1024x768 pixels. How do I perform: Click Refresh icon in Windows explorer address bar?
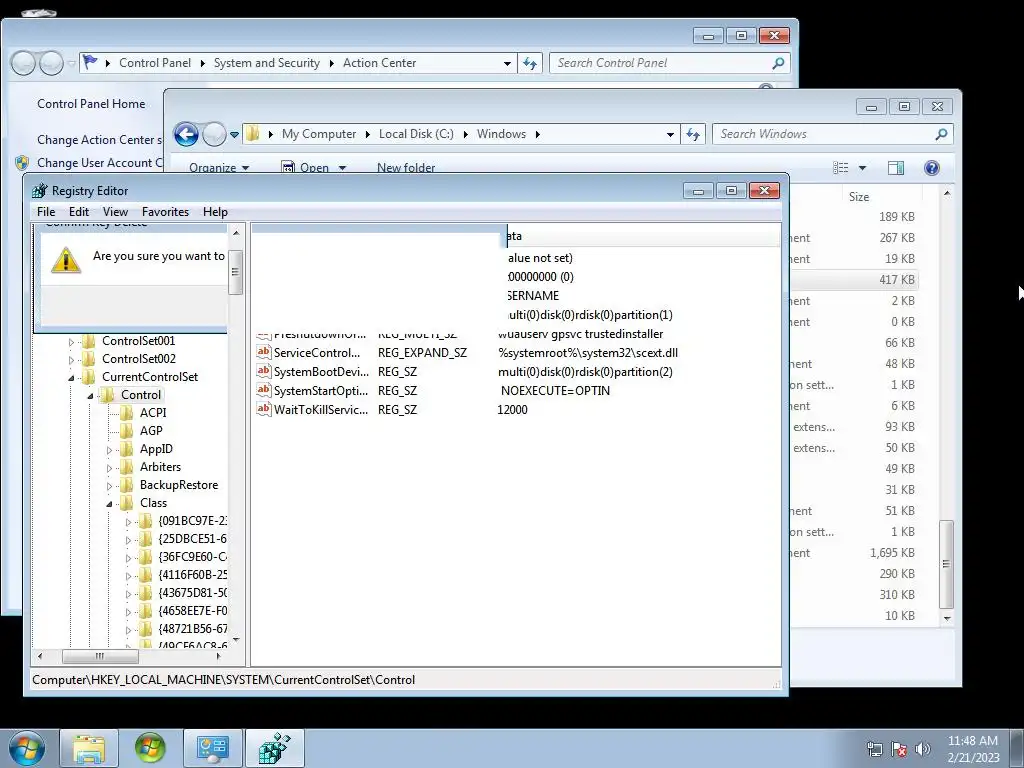click(x=693, y=134)
